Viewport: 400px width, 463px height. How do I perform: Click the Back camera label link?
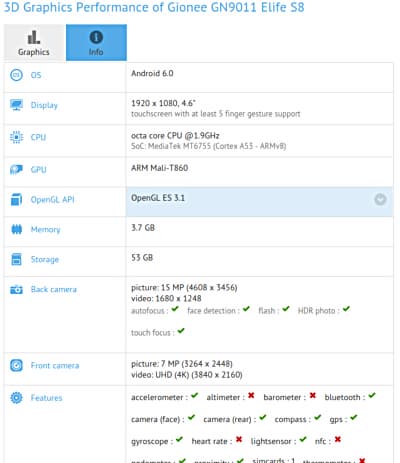click(x=54, y=289)
